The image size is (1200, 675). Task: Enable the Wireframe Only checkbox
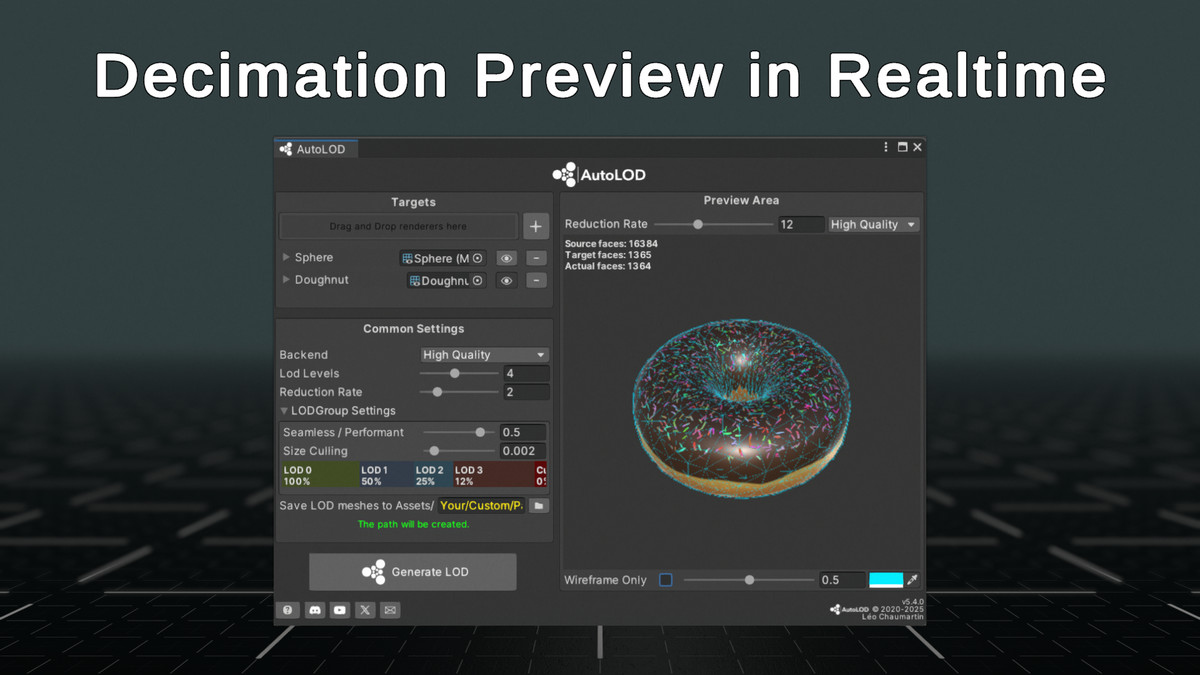tap(666, 580)
